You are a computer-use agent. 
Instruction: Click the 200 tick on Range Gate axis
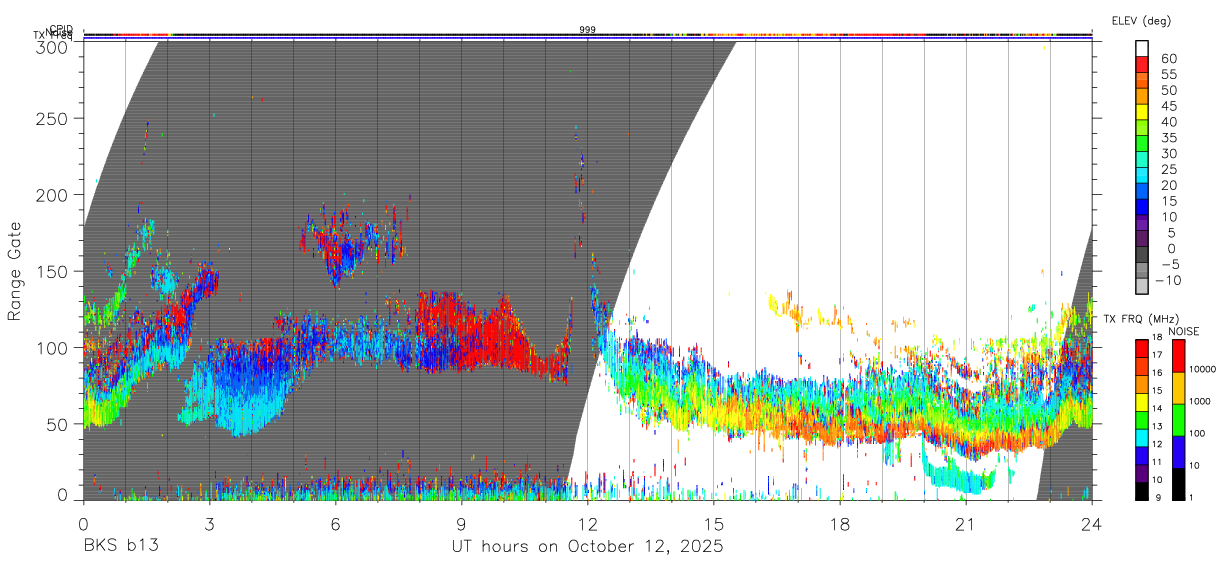[x=54, y=195]
